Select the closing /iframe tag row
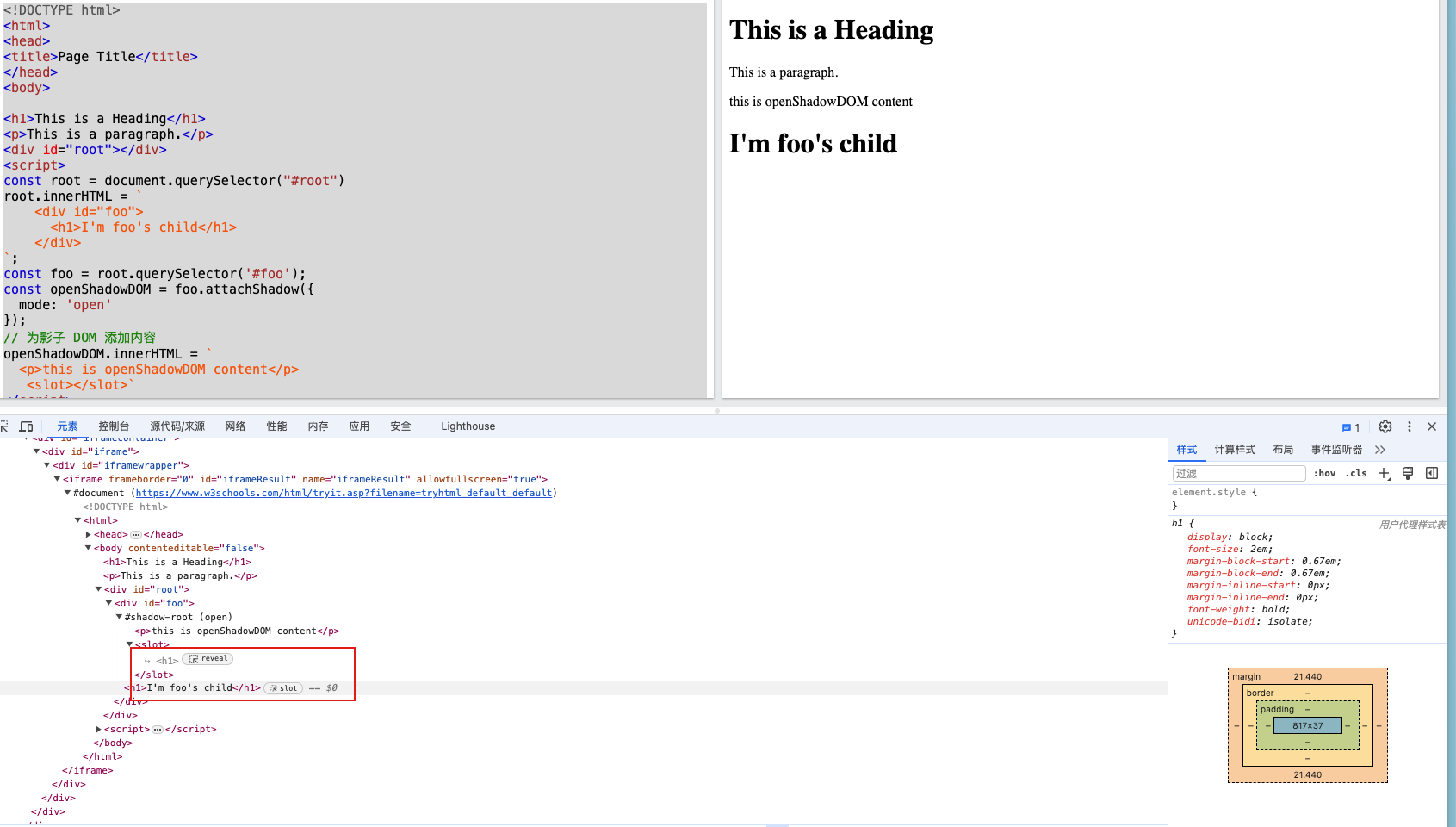The height and width of the screenshot is (827, 1456). click(88, 771)
